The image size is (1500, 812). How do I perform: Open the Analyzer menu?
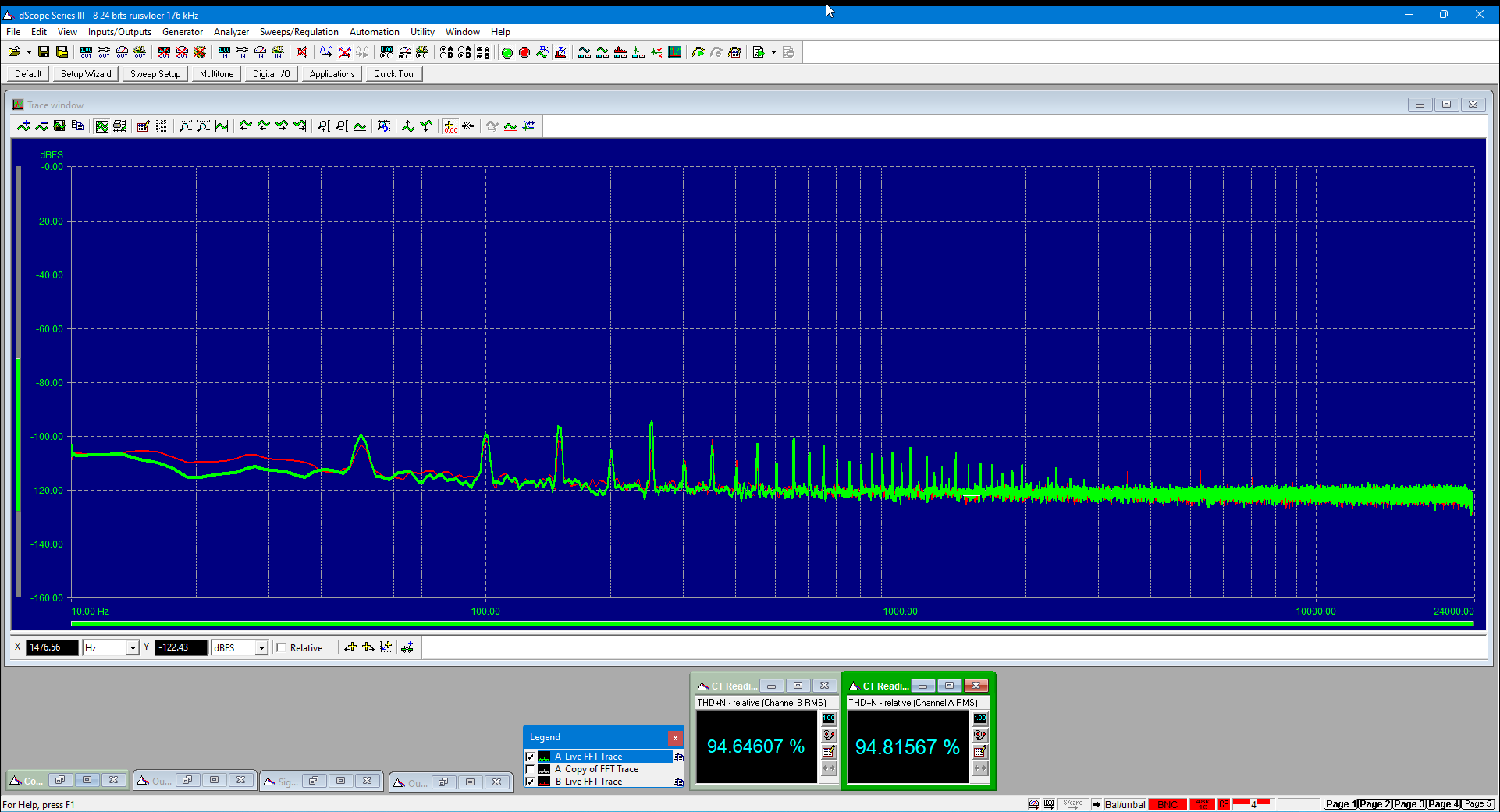[x=231, y=32]
